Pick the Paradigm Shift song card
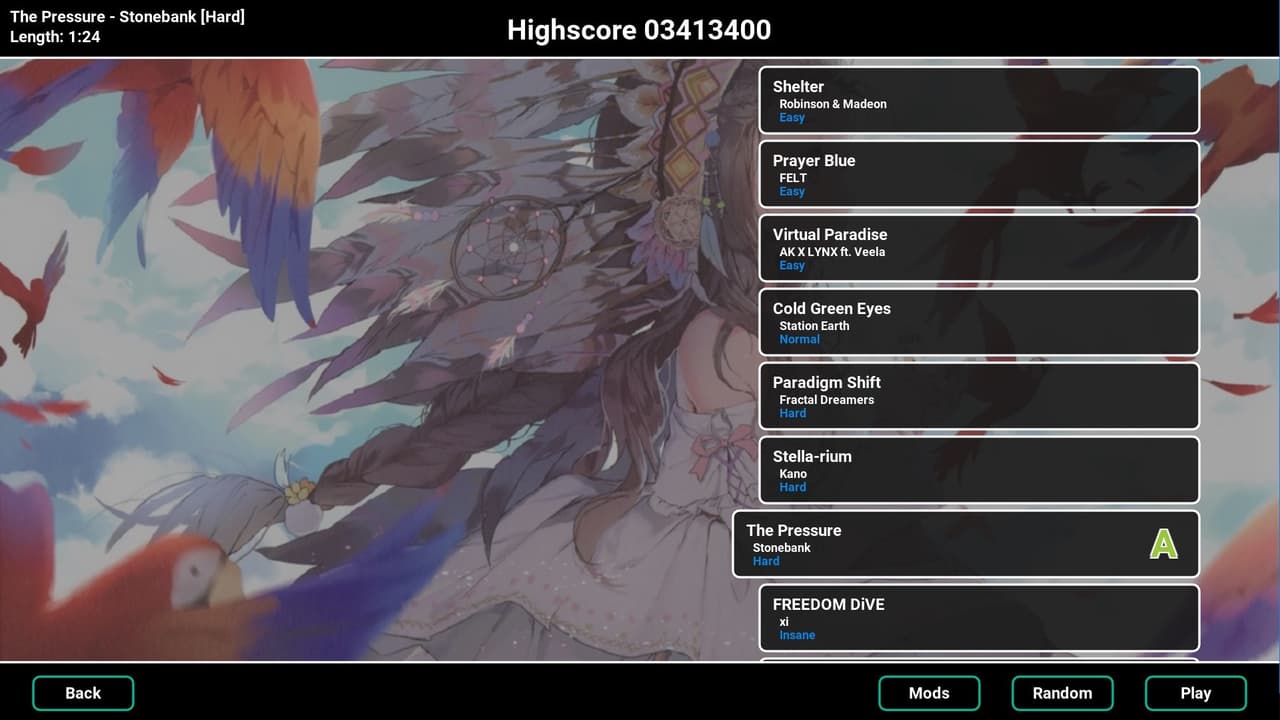 979,396
